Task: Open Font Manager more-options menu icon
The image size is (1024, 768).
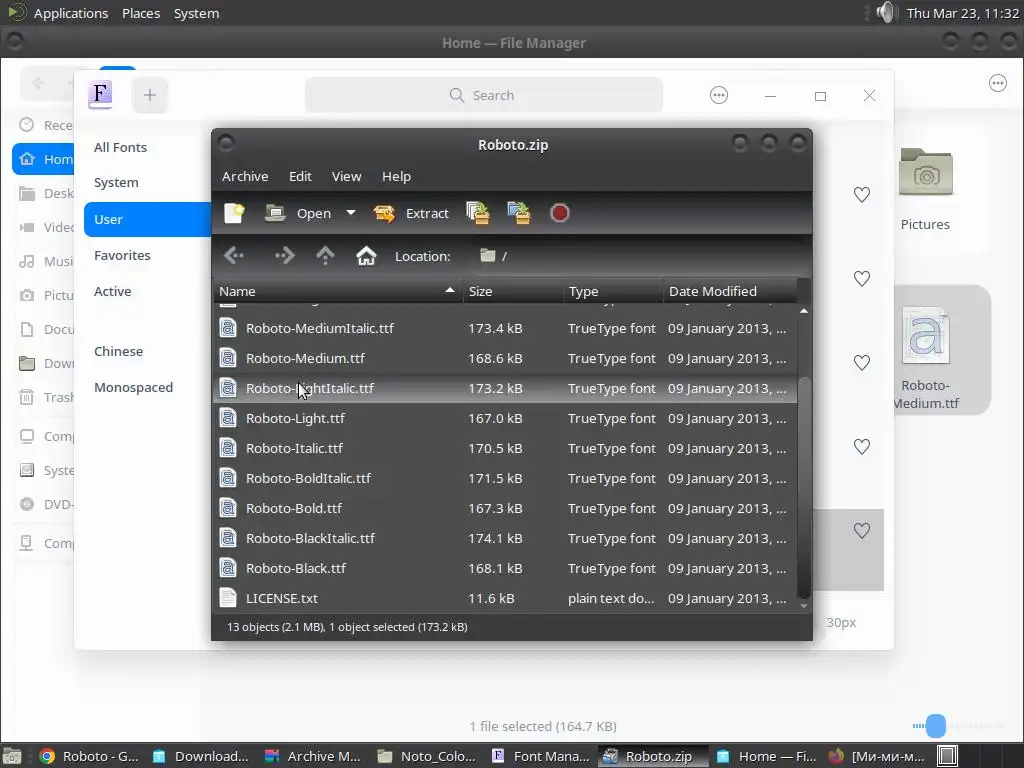Action: (719, 95)
